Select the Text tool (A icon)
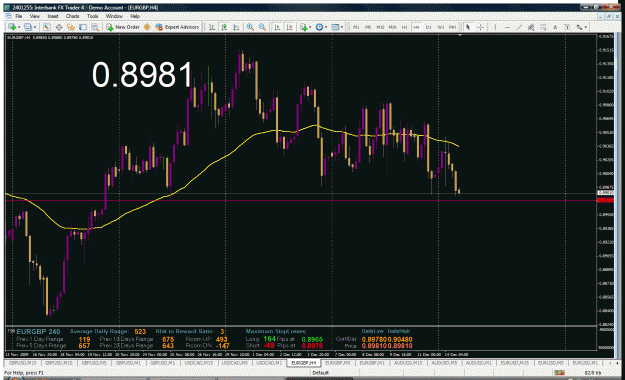The width and height of the screenshot is (625, 380). point(555,27)
